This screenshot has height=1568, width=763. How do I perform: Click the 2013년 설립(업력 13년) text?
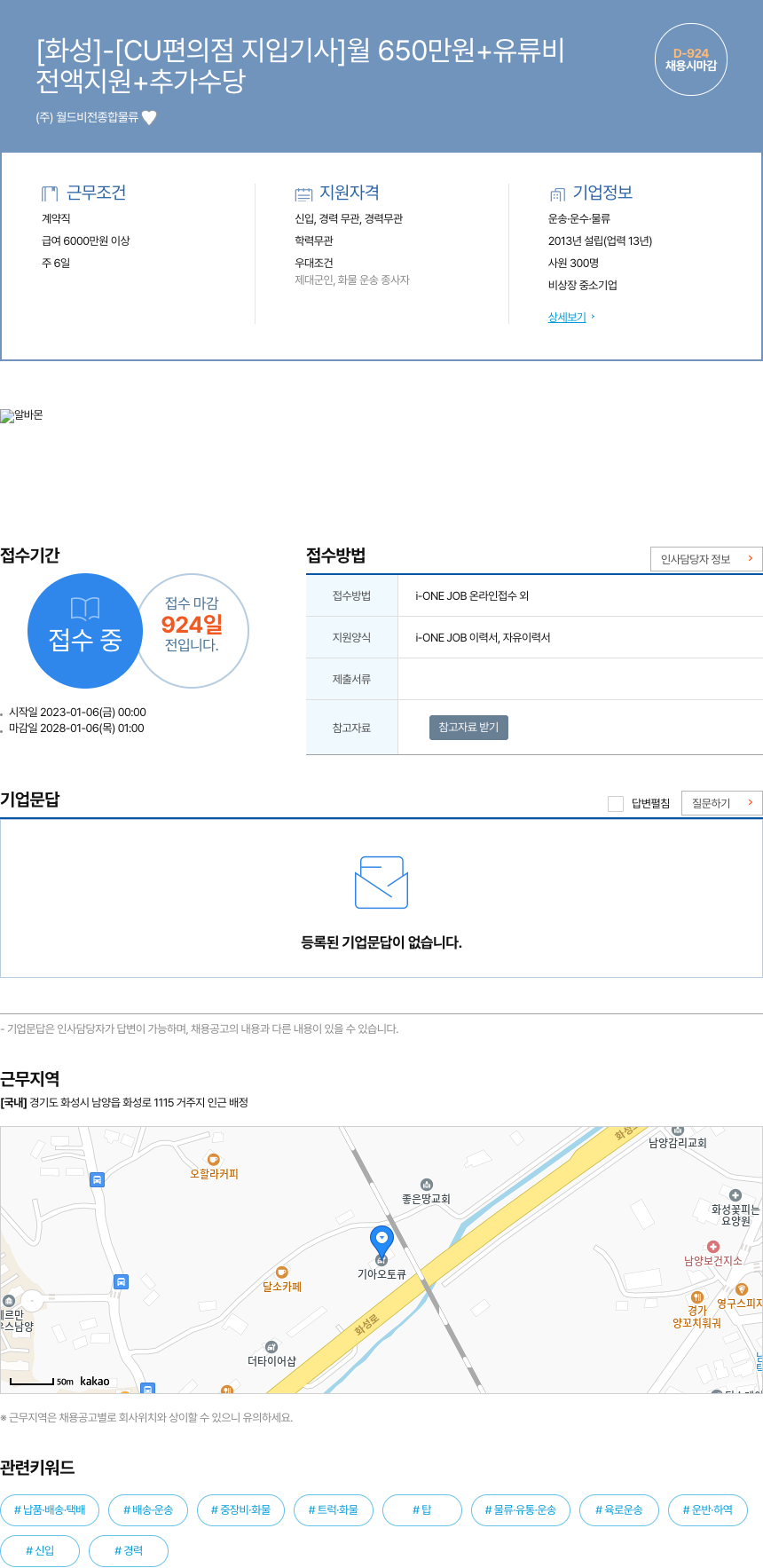tap(600, 240)
